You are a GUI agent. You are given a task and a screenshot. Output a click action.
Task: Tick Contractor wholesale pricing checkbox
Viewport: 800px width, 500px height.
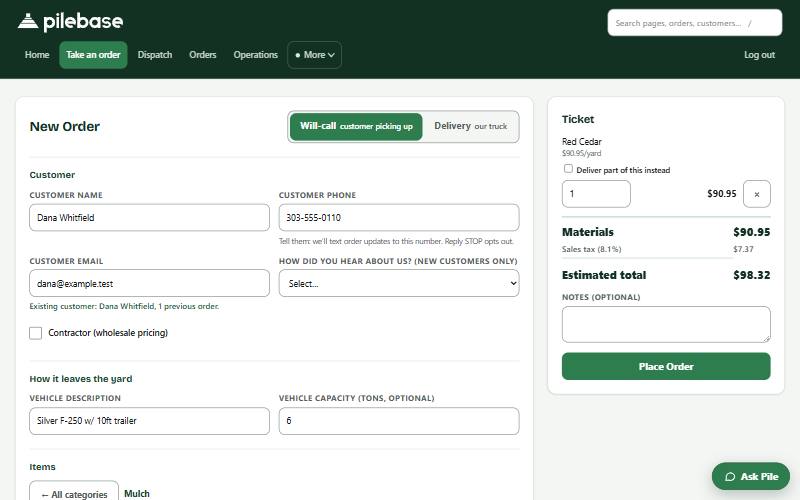point(36,333)
